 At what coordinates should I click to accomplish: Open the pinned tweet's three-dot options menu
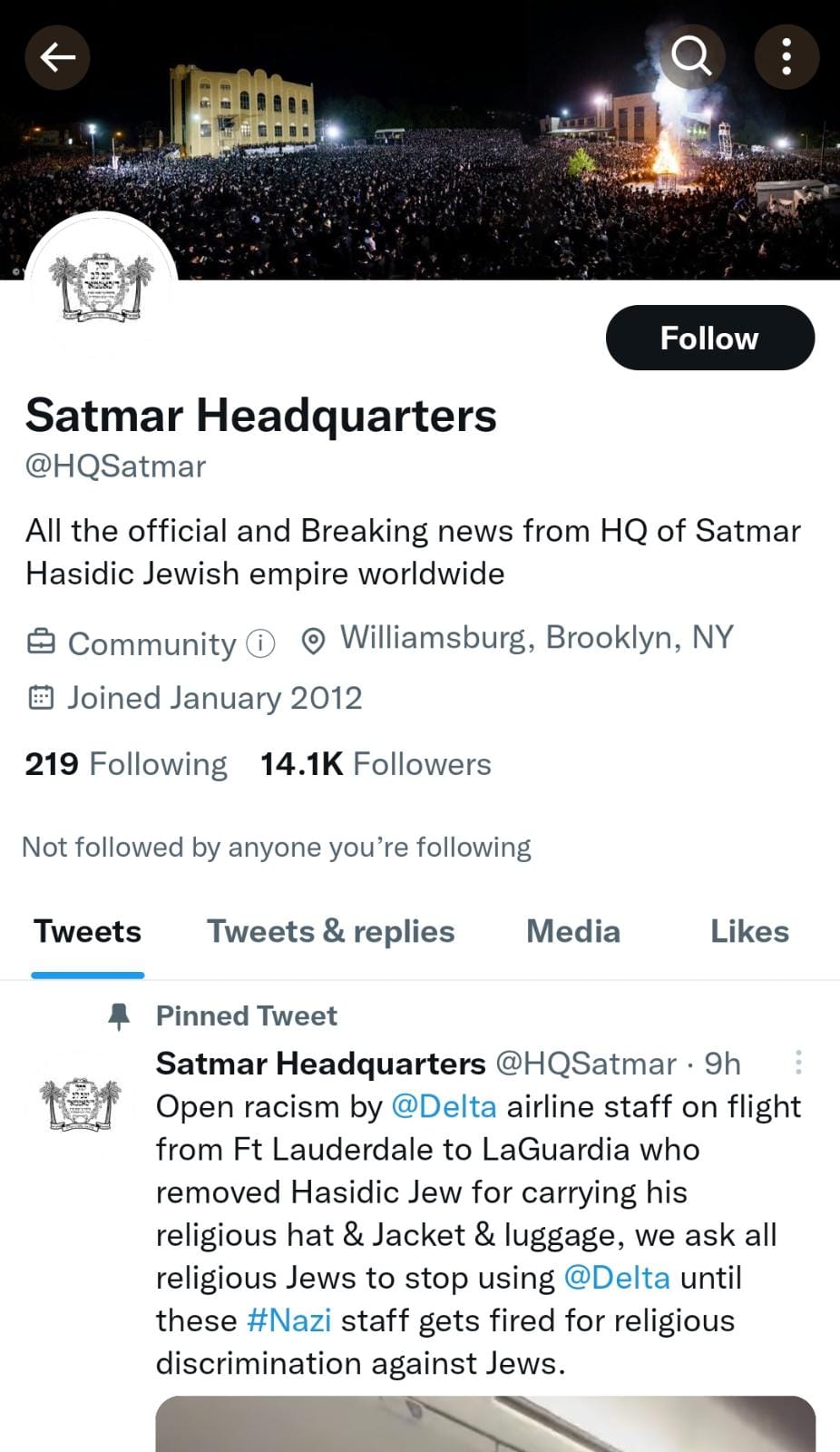pos(798,1063)
